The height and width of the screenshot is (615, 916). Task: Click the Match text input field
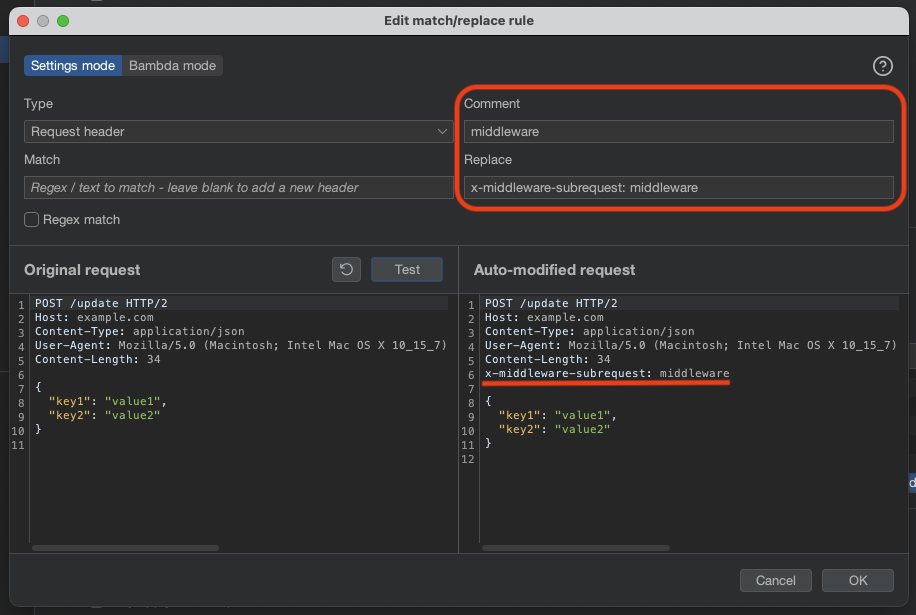coord(238,187)
